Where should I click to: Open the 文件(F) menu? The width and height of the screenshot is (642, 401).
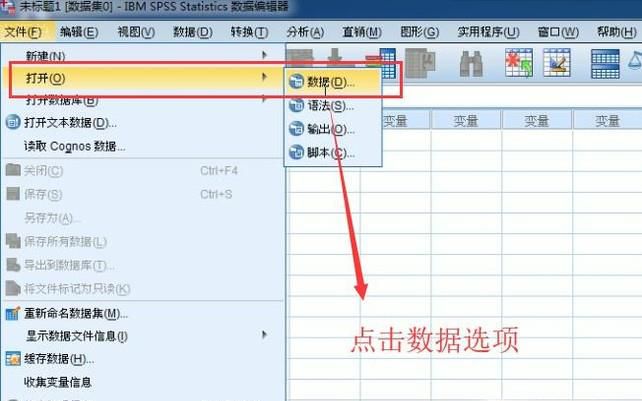pyautogui.click(x=23, y=32)
